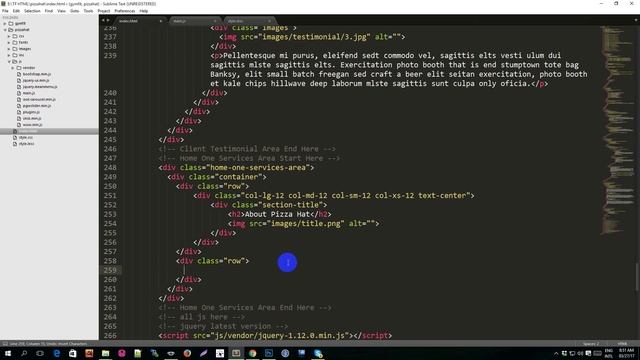
Task: Toggle the side panel switcher in status bar
Action: (x=5, y=344)
